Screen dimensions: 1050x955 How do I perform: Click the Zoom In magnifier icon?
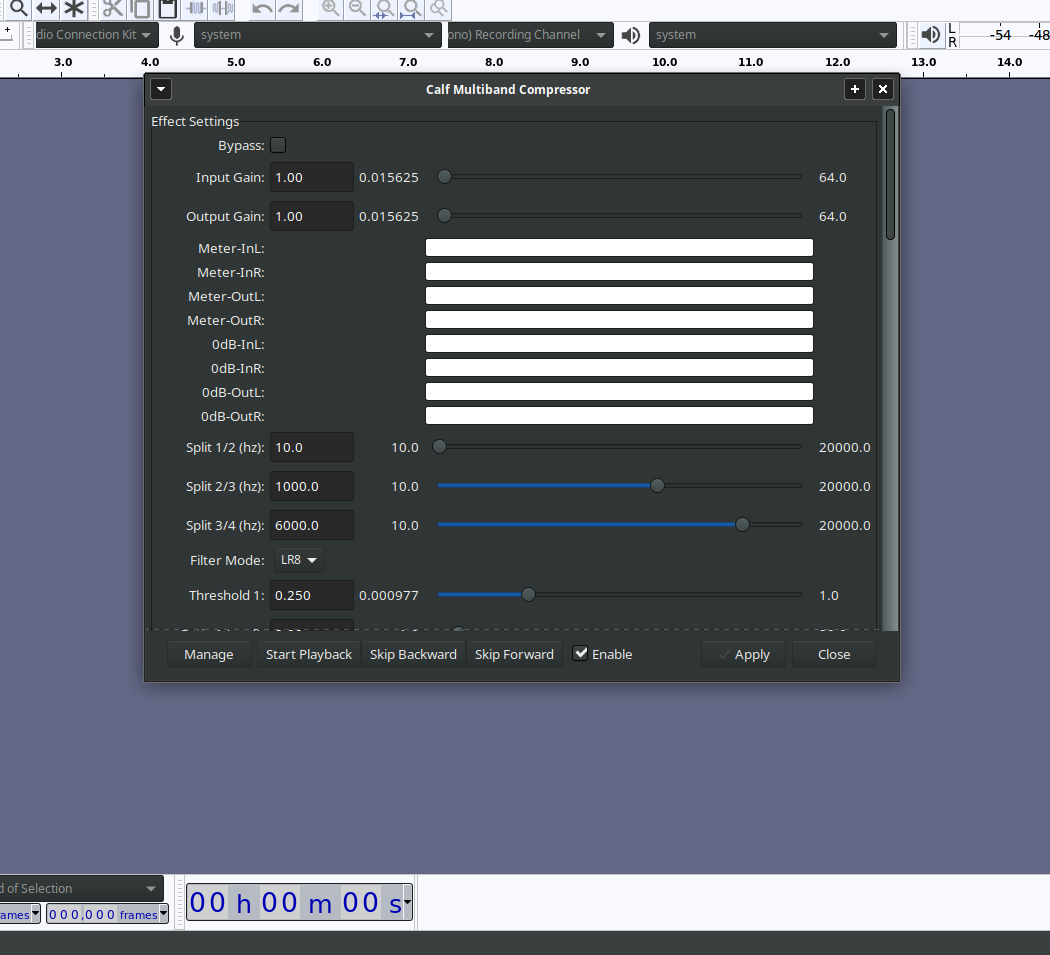(330, 9)
